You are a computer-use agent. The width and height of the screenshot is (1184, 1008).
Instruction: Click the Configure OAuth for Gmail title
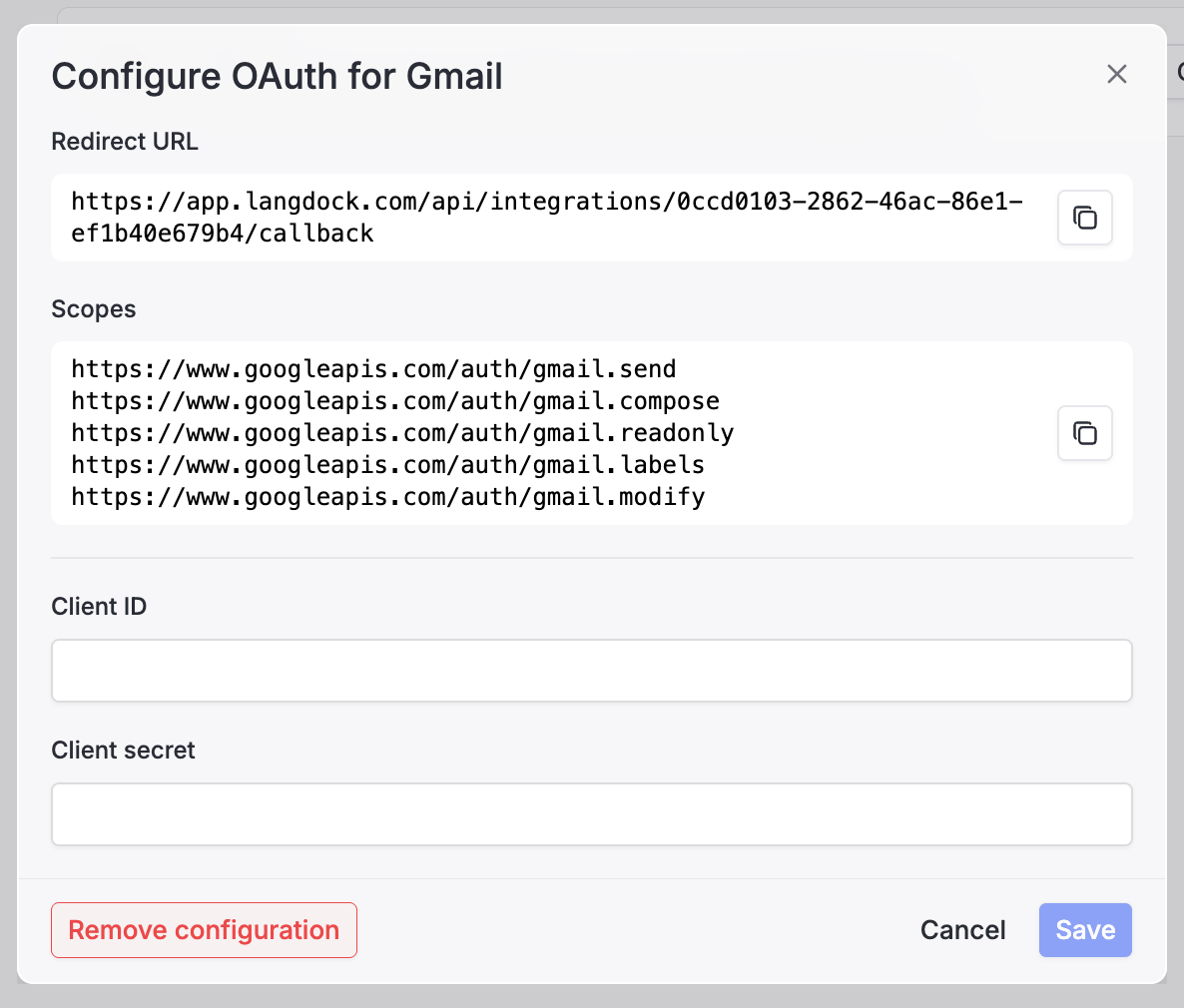278,76
